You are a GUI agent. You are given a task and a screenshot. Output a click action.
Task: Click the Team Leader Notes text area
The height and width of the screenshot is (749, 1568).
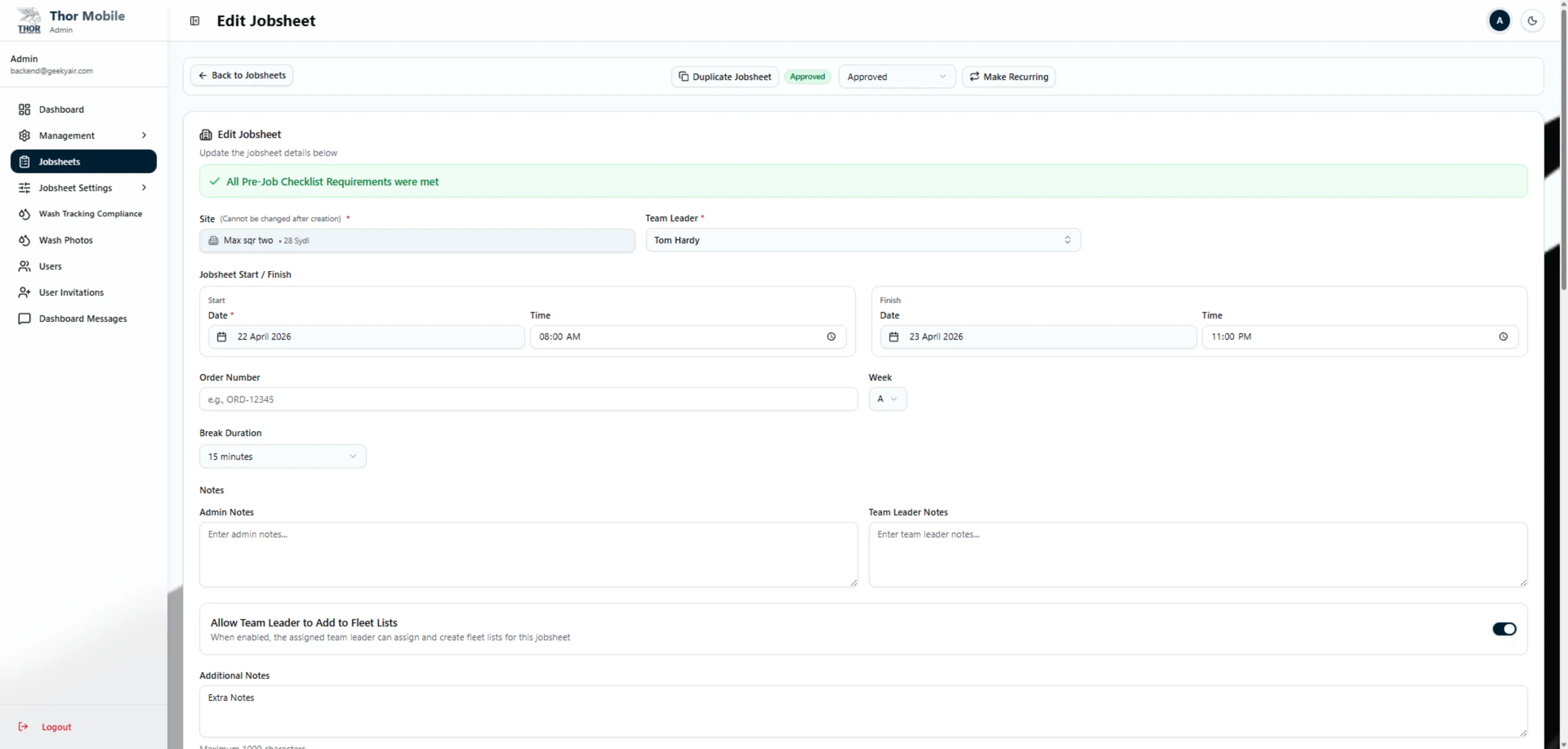pos(1198,555)
